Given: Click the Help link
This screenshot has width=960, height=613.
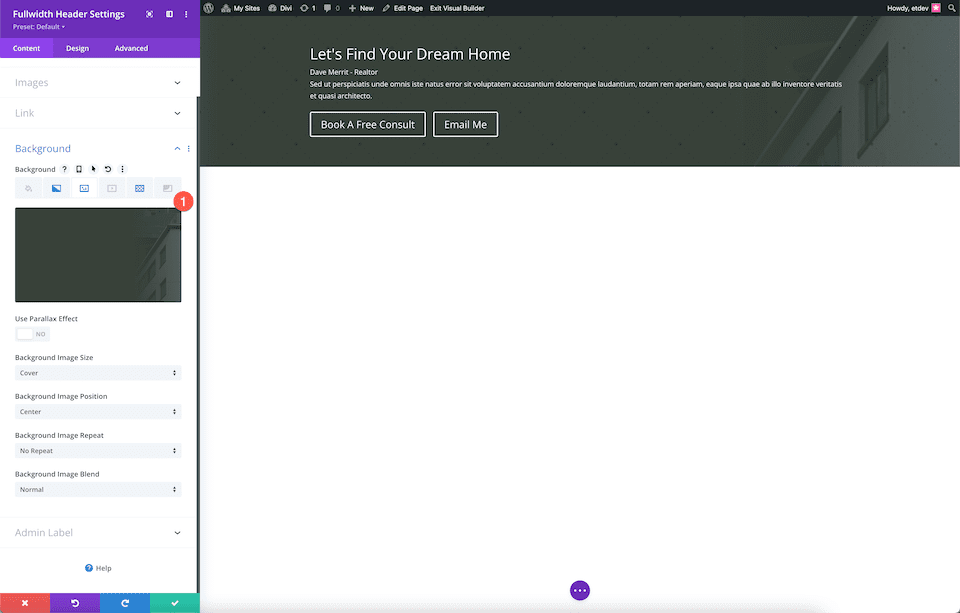Looking at the screenshot, I should pyautogui.click(x=98, y=568).
